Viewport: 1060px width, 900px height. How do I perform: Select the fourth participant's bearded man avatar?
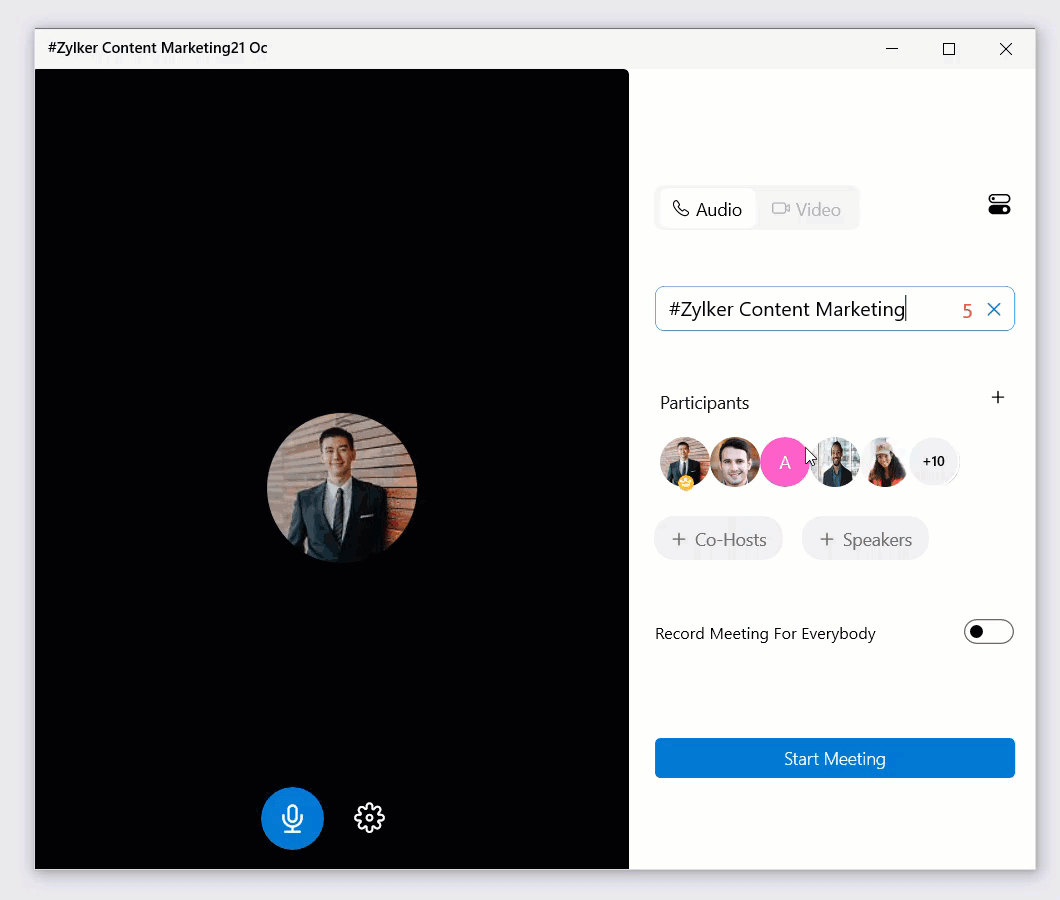coord(836,462)
